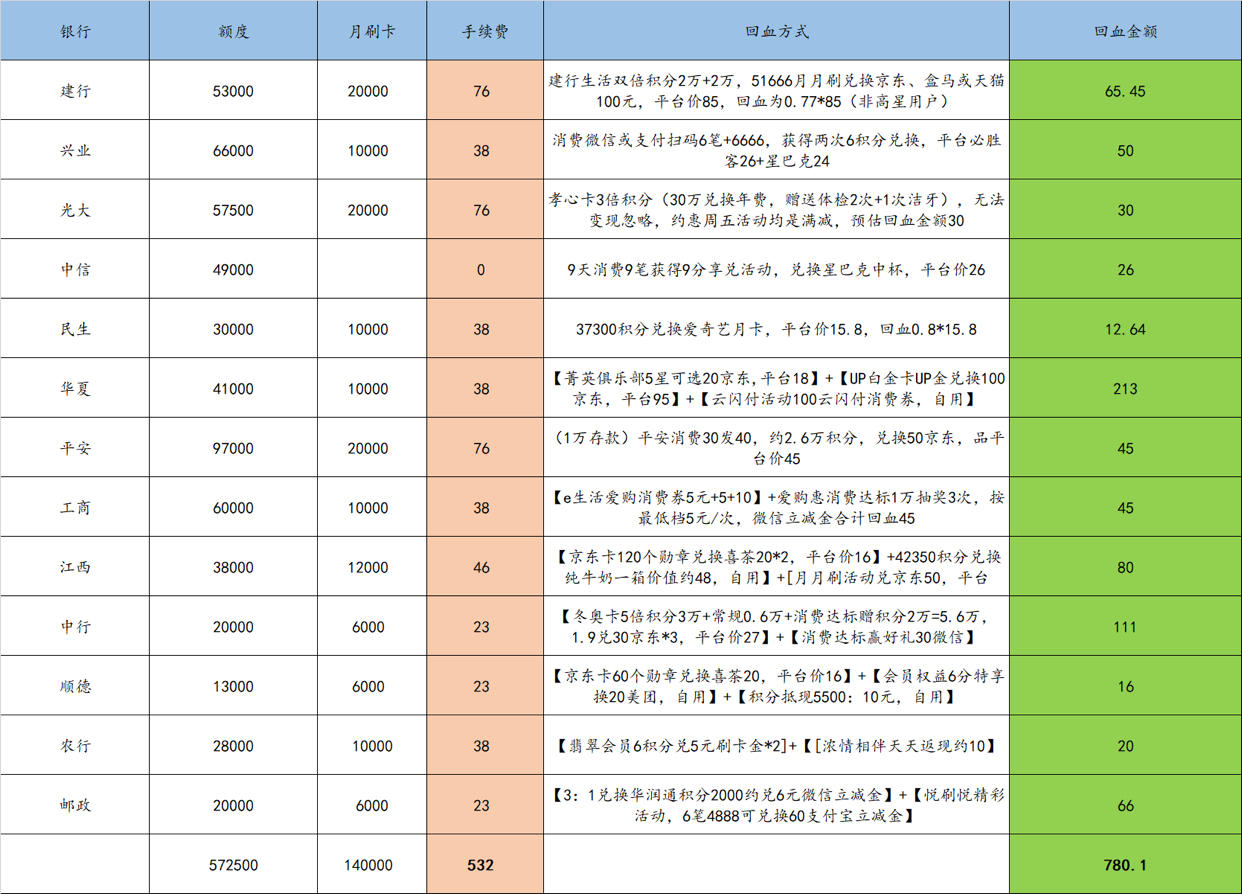Click the 572500 total limit cell
The image size is (1242, 894).
pos(233,864)
